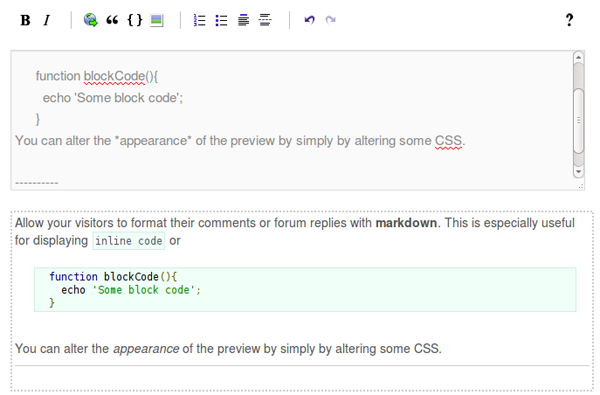
Task: Click misspelled word blockCode in editor
Action: [114, 76]
